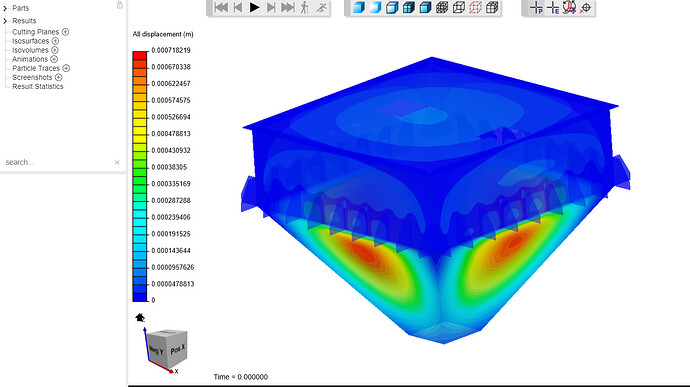Jump to last animation frame
Image resolution: width=690 pixels, height=387 pixels.
click(x=288, y=7)
